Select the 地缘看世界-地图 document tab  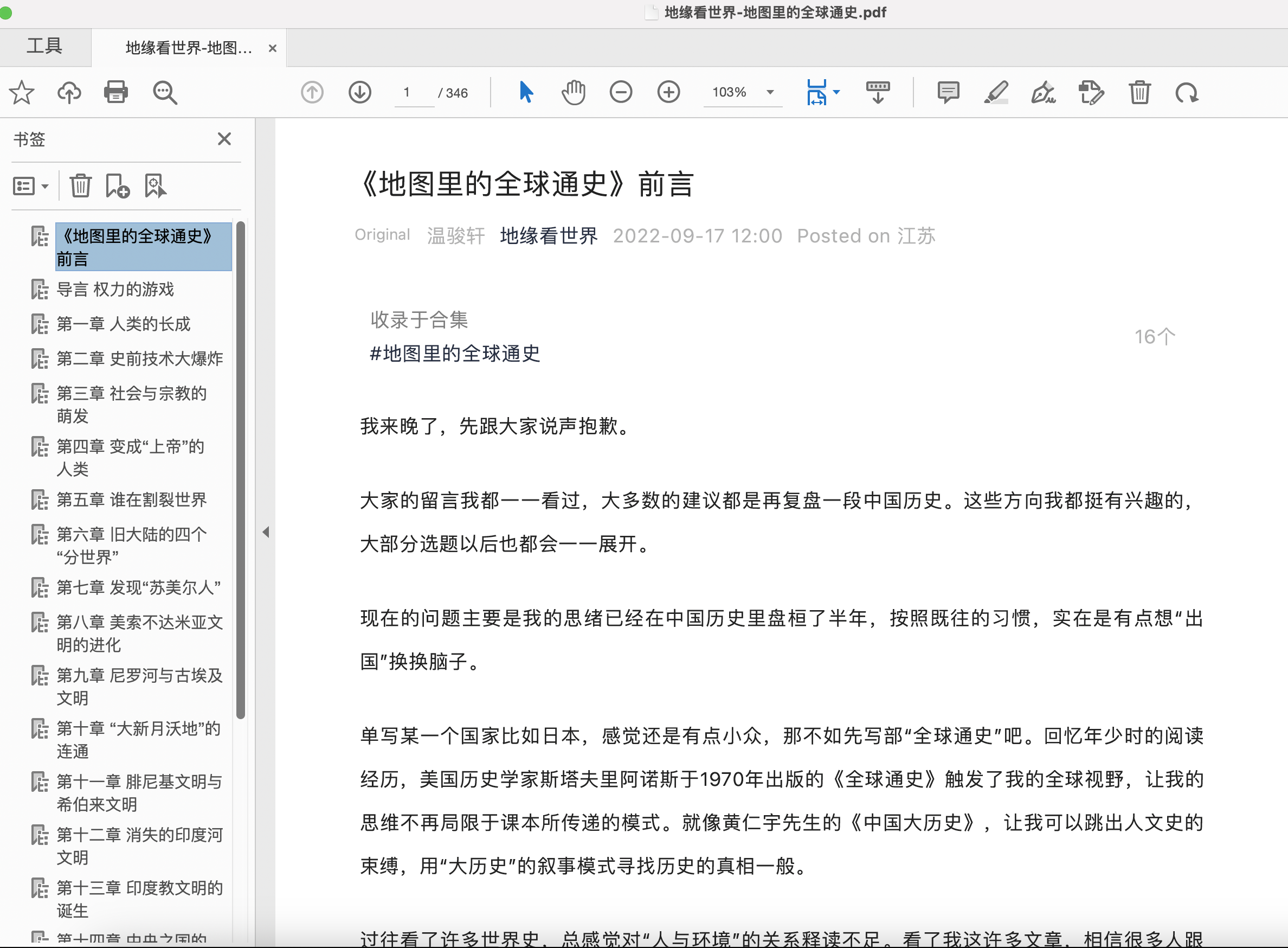click(189, 48)
